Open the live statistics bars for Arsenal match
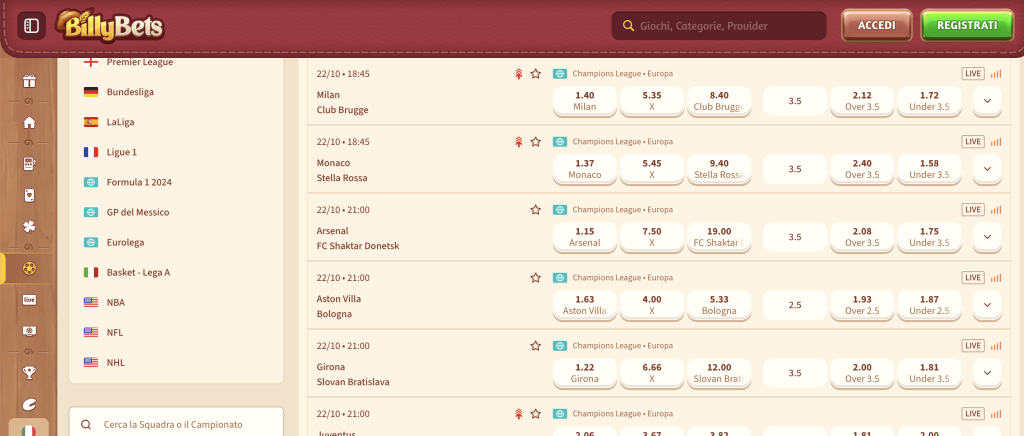The height and width of the screenshot is (436, 1024). 995,210
